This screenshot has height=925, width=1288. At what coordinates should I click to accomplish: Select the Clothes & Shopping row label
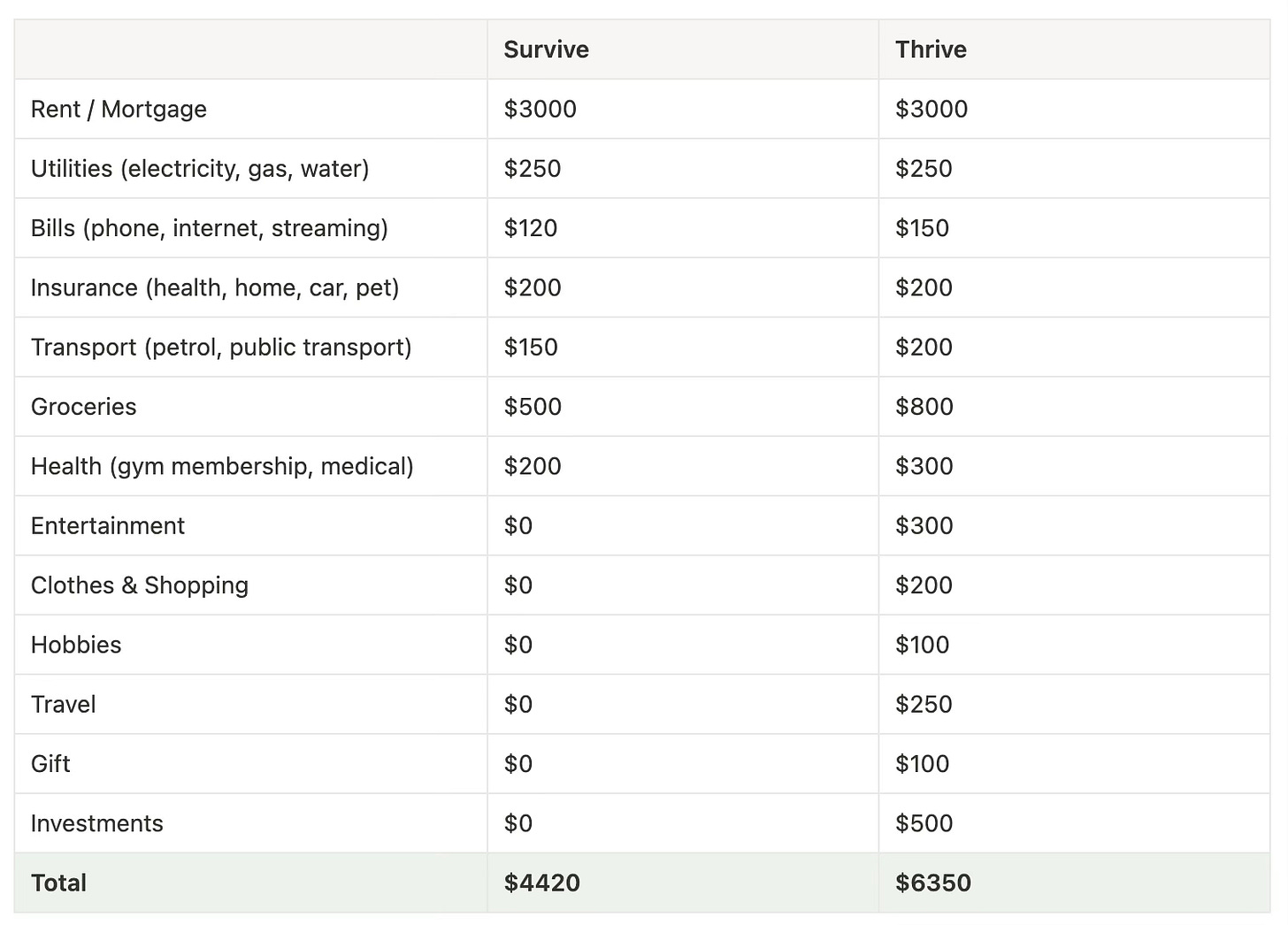[140, 585]
